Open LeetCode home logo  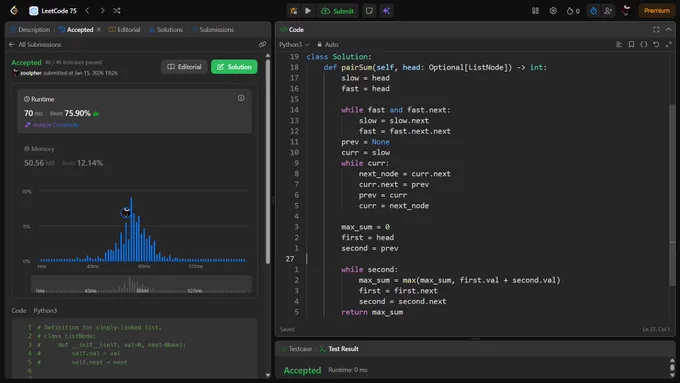click(x=14, y=11)
